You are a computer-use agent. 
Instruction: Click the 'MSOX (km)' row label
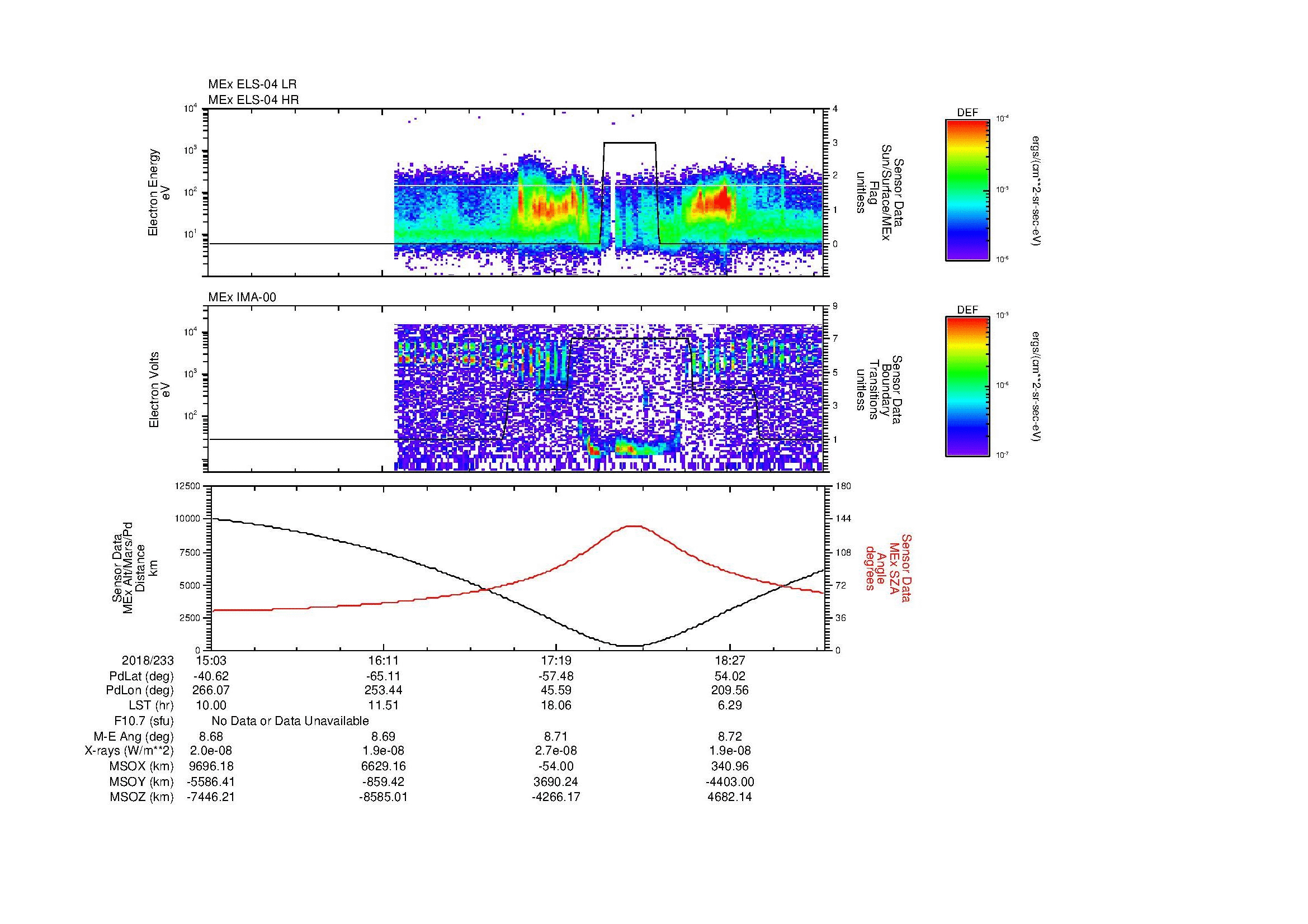click(141, 767)
